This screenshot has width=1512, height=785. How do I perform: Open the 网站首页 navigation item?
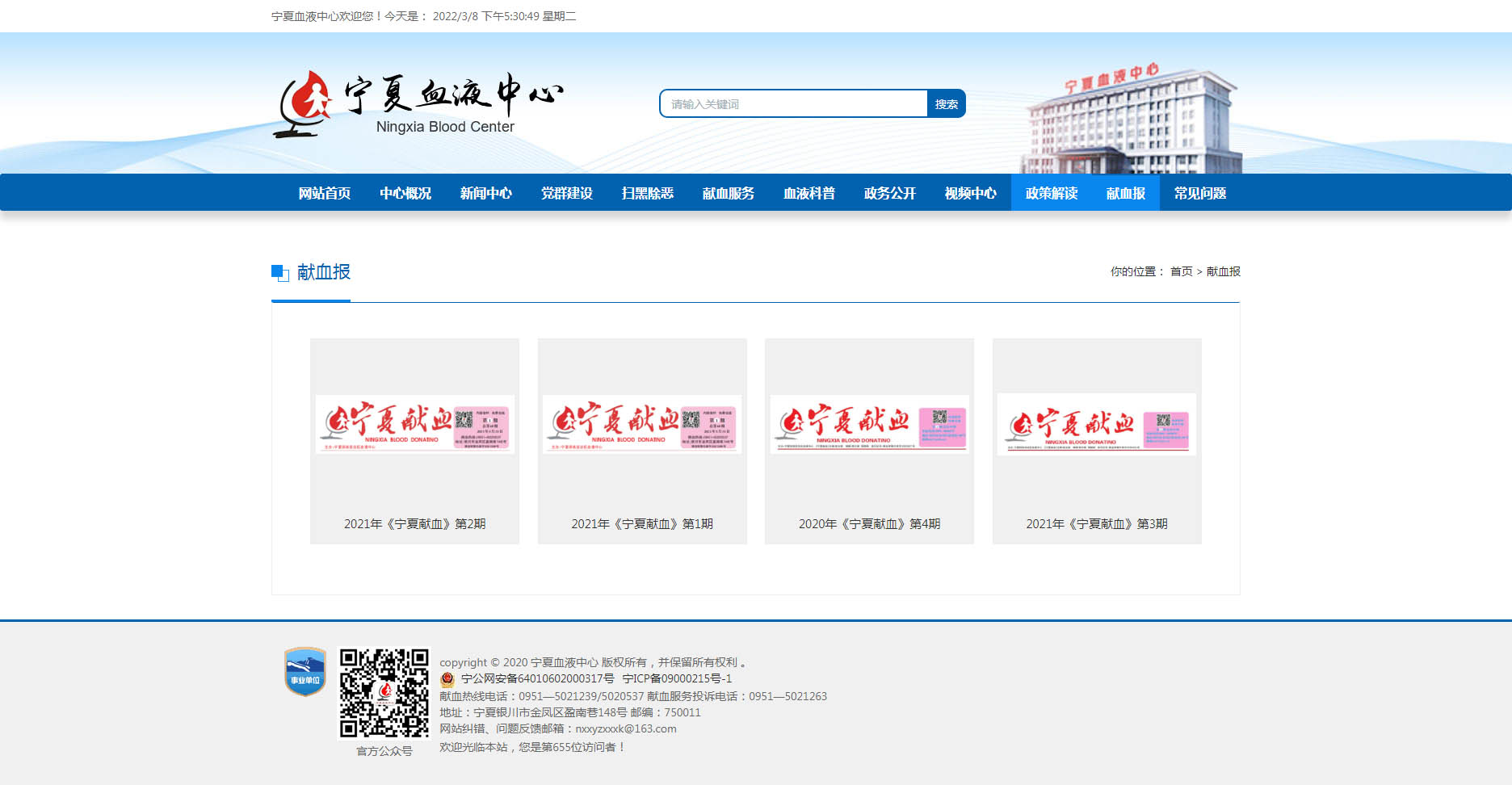(325, 193)
